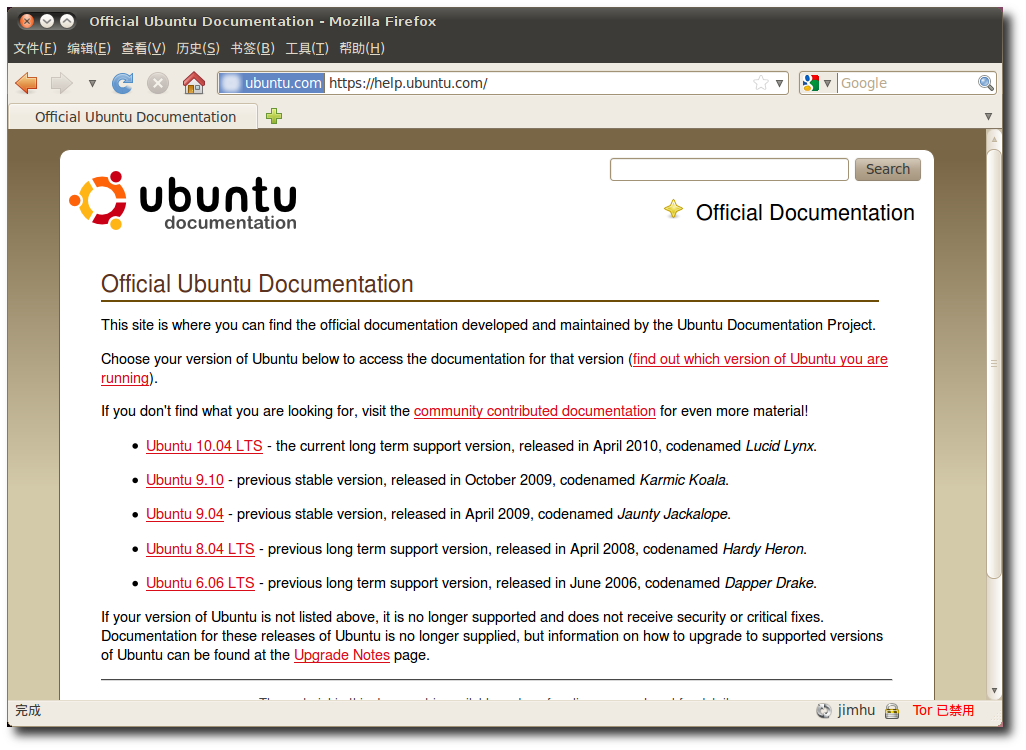1026x750 pixels.
Task: Go to the Home page
Action: [194, 83]
